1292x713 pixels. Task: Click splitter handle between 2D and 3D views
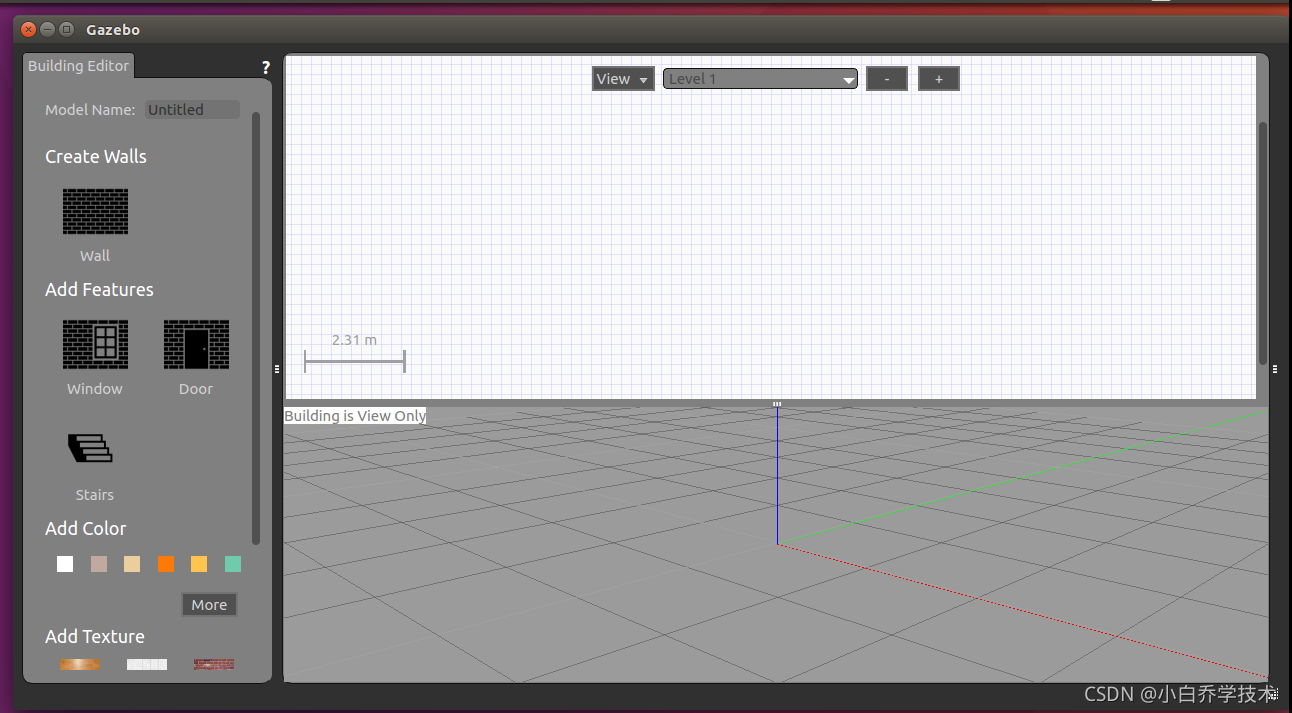pos(777,403)
